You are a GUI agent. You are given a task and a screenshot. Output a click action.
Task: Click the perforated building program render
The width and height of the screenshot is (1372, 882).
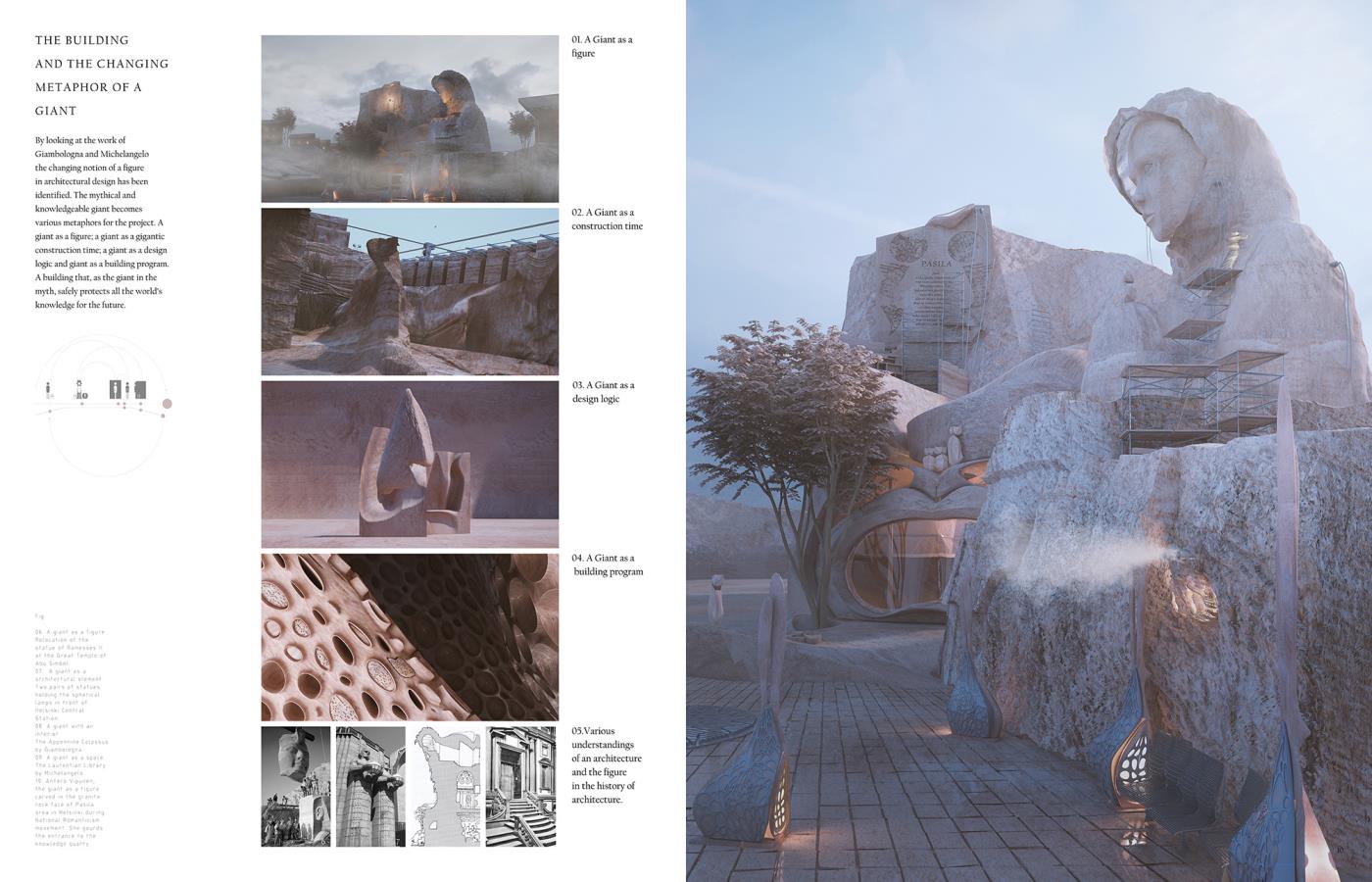409,637
